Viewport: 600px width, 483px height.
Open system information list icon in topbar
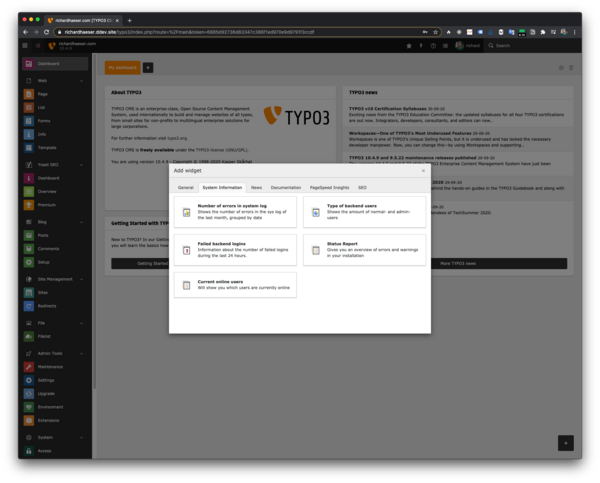click(x=445, y=46)
